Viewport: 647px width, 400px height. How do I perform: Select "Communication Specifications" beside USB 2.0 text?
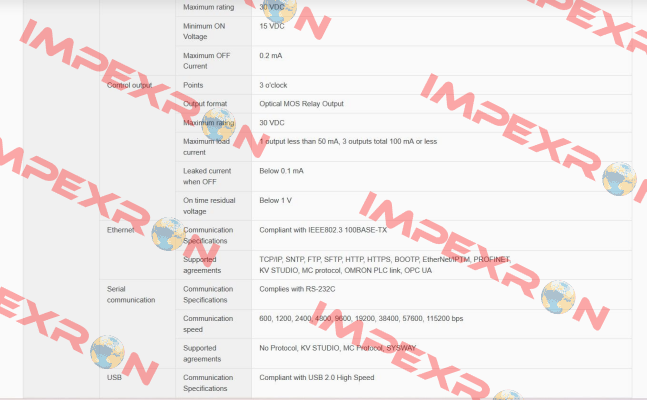208,383
